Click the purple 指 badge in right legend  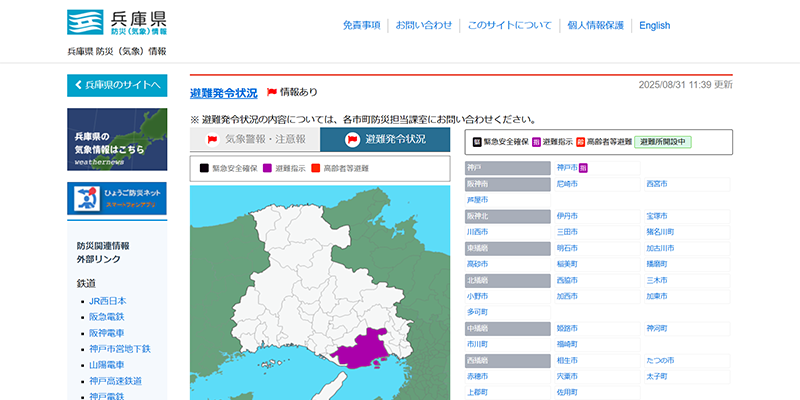coord(536,142)
